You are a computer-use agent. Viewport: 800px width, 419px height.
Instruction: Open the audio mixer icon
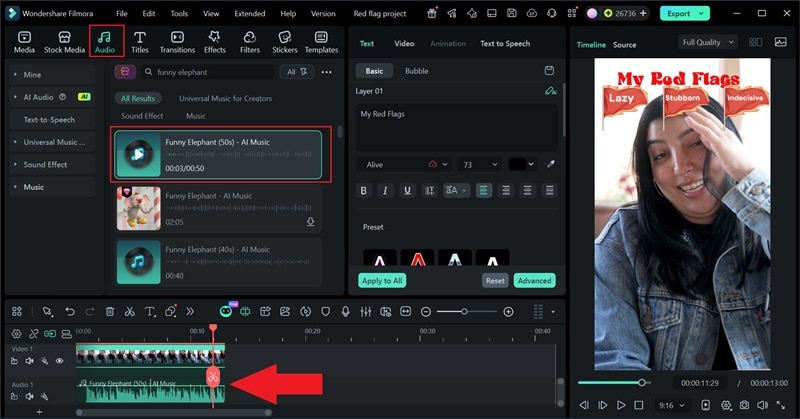[x=365, y=311]
